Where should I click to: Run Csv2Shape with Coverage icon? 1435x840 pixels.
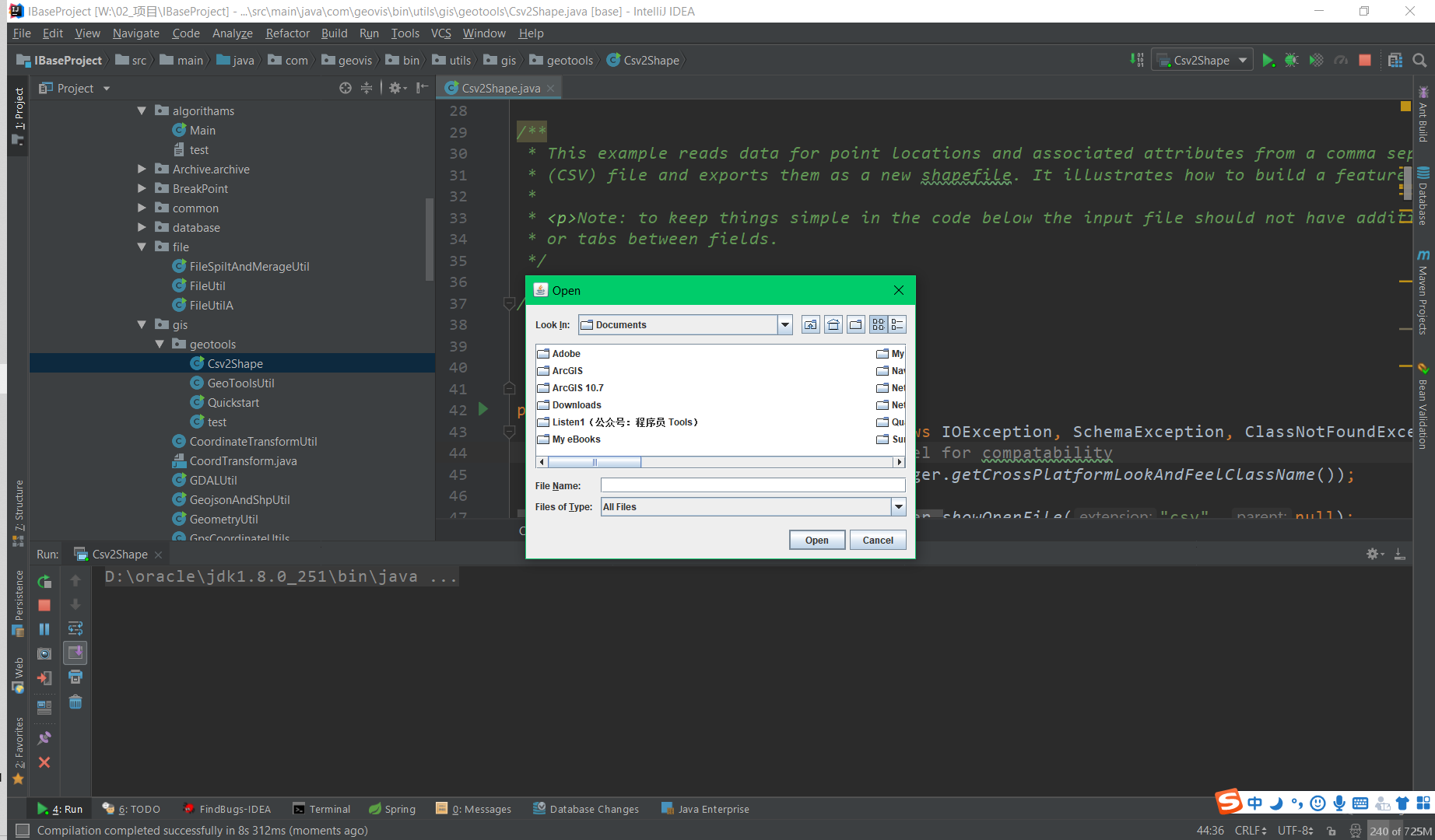coord(1316,61)
